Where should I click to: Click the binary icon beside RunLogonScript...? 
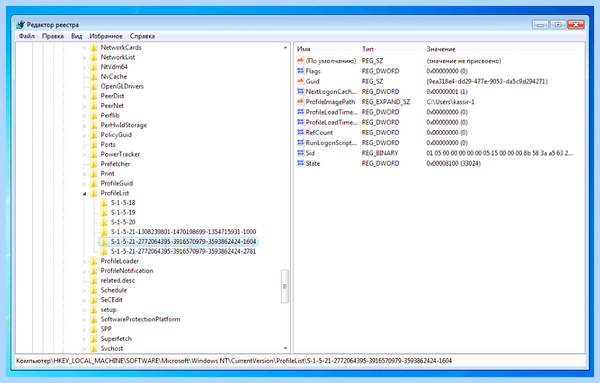click(300, 143)
